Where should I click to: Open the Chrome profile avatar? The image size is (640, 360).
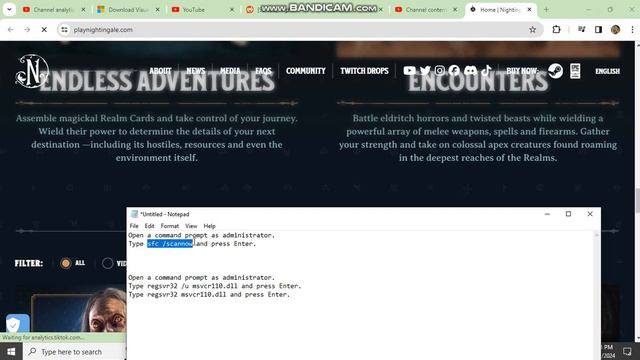point(616,29)
